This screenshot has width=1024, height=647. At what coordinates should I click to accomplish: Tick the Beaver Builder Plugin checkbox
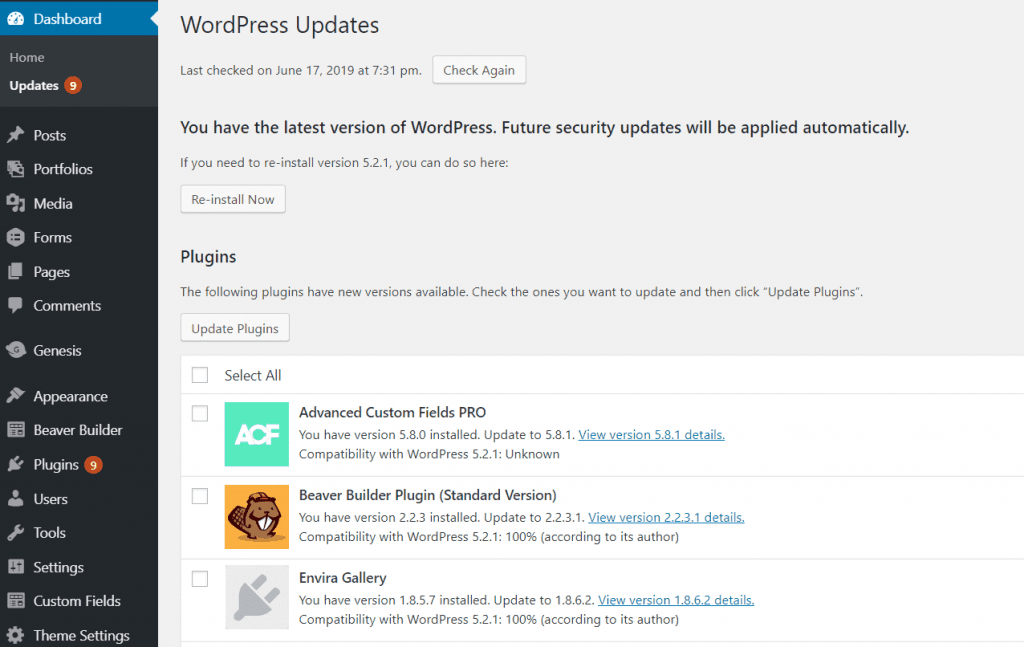coord(200,496)
